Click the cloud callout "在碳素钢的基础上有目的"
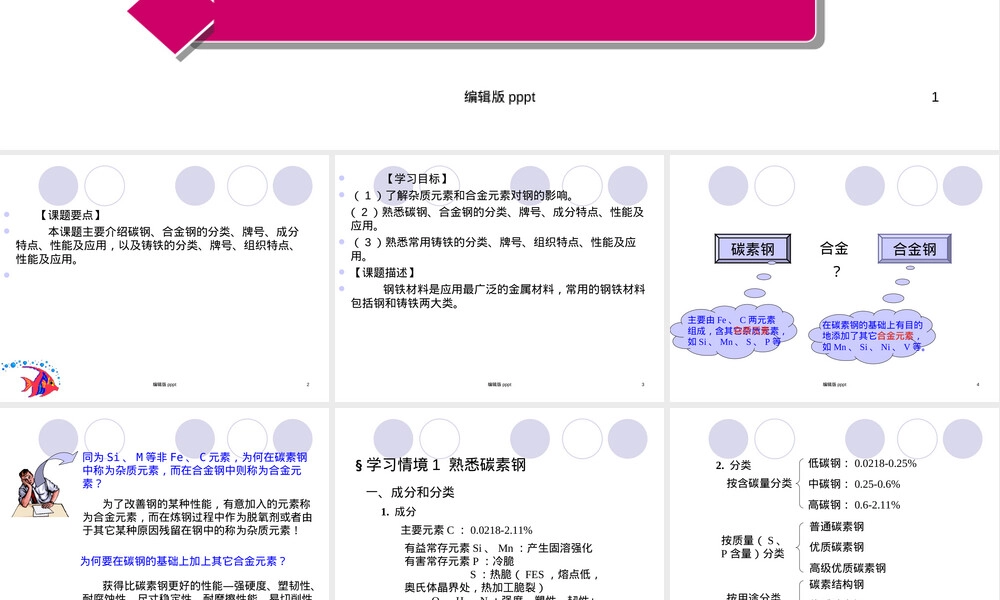 [x=872, y=336]
